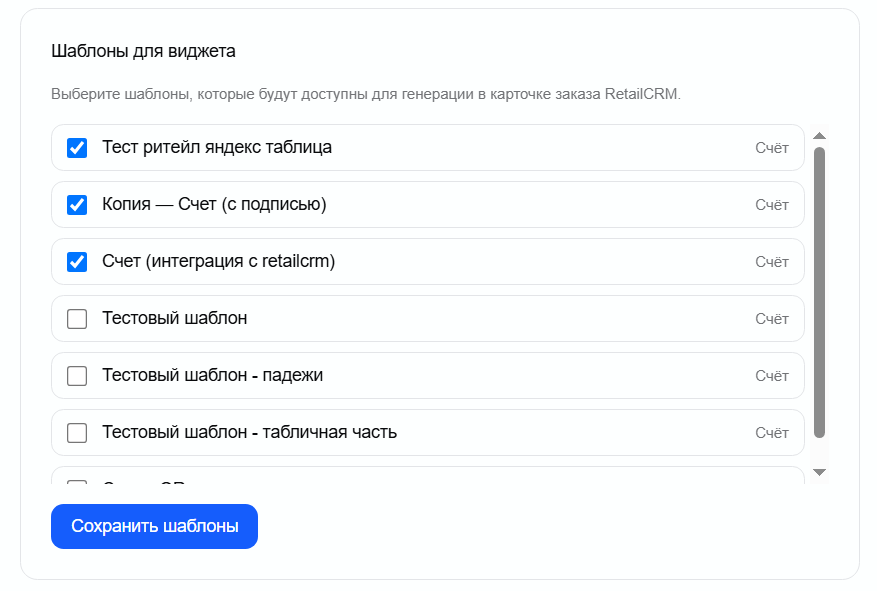The width and height of the screenshot is (877, 591).
Task: Enable the 'Тестовый шаблон' checkbox
Action: 77,319
